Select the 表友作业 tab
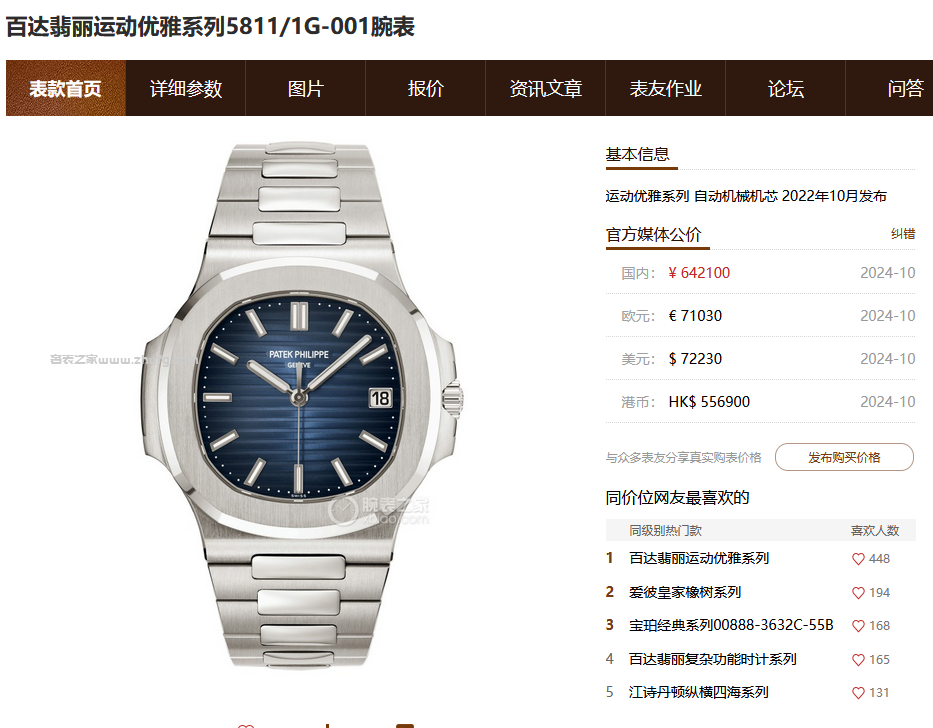Screen dimensions: 933x728 pos(665,88)
